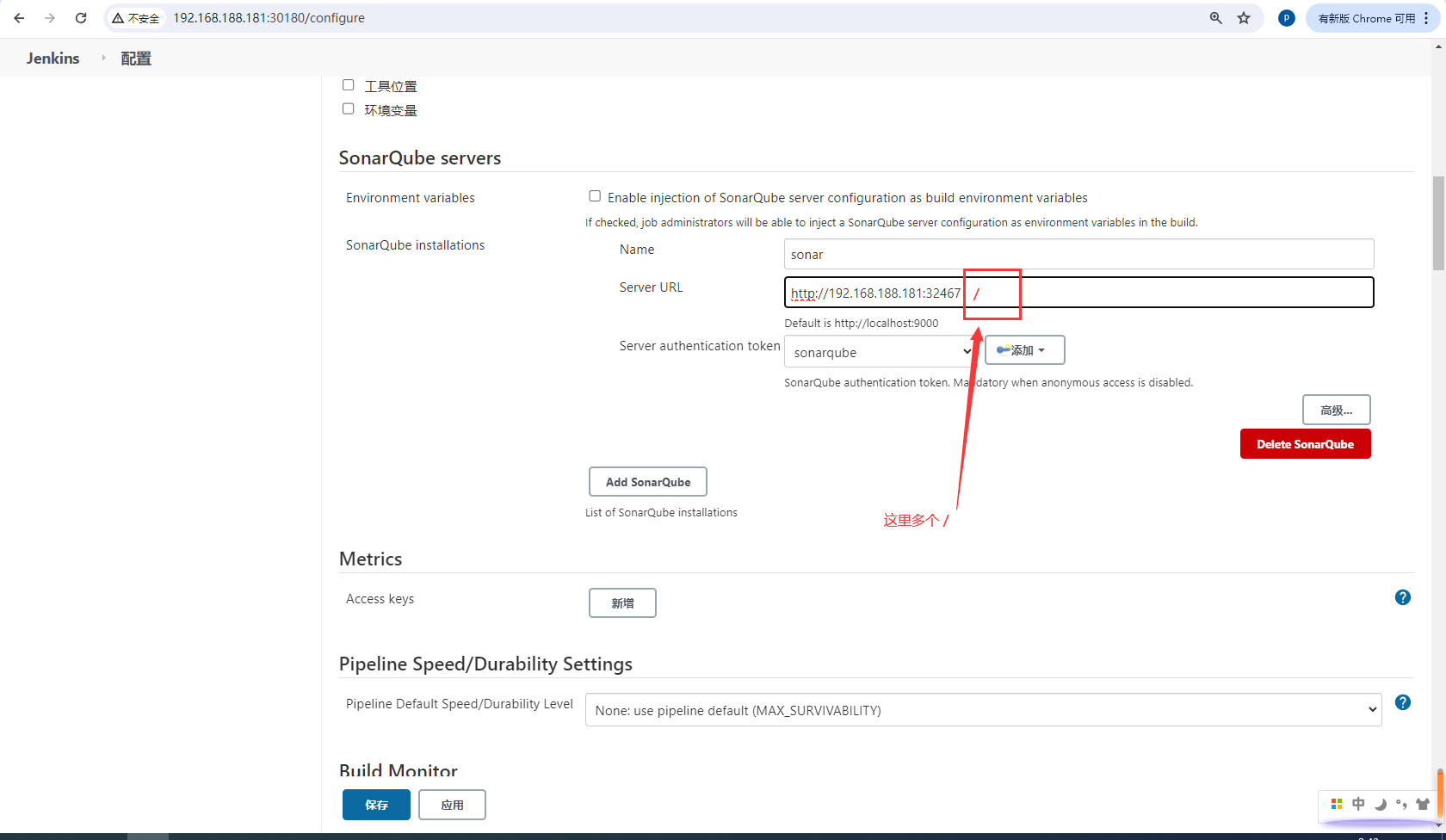Viewport: 1446px width, 840px height.
Task: Check the 工具位置 checkbox
Action: [x=349, y=84]
